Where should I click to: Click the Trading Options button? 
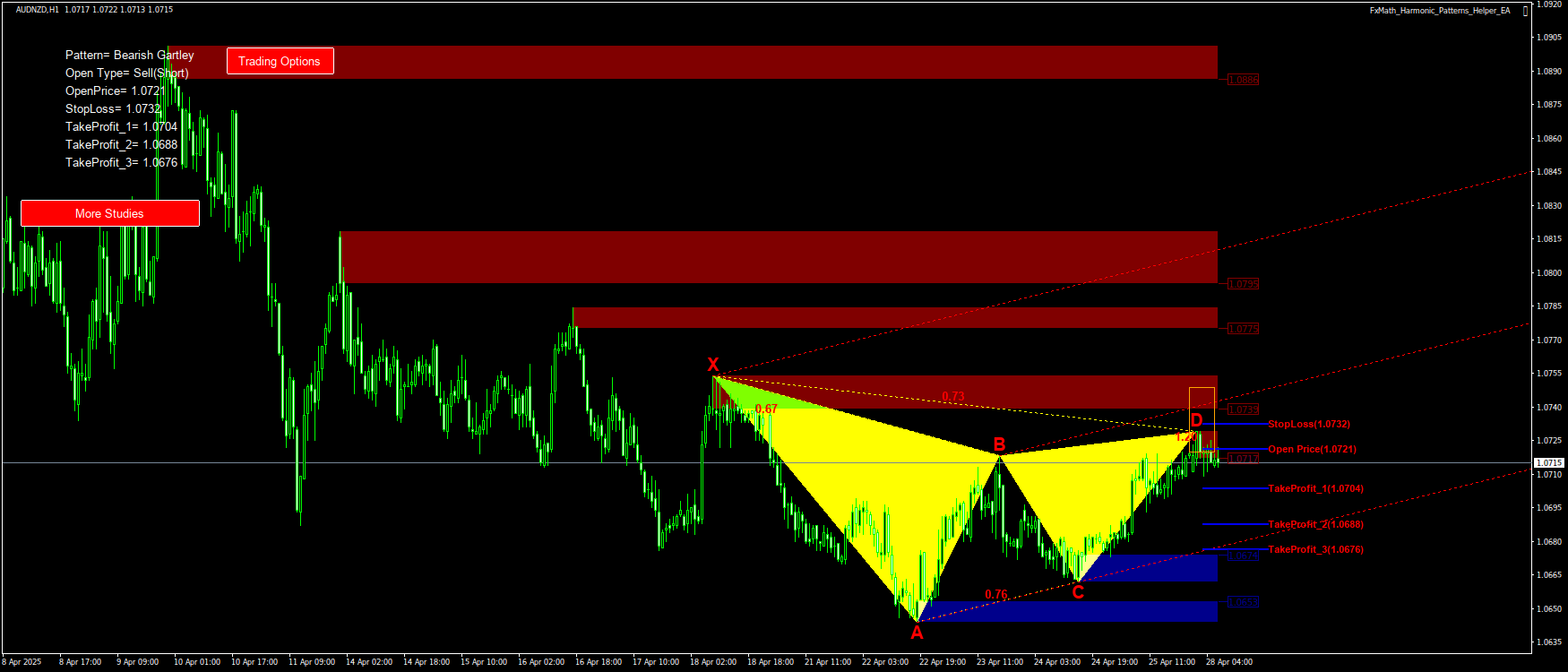[x=280, y=61]
